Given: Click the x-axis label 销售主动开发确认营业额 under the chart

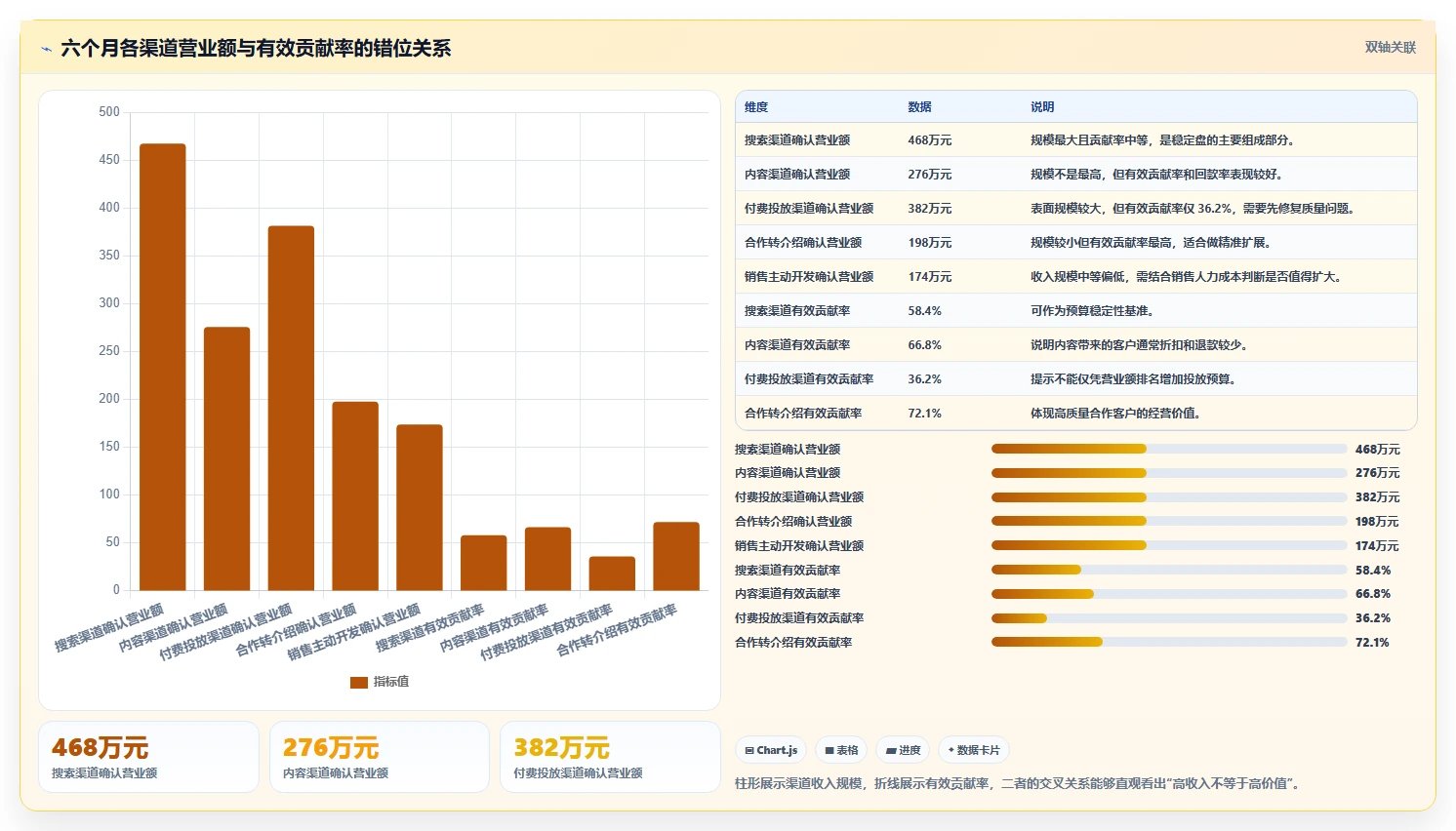Looking at the screenshot, I should 354,632.
